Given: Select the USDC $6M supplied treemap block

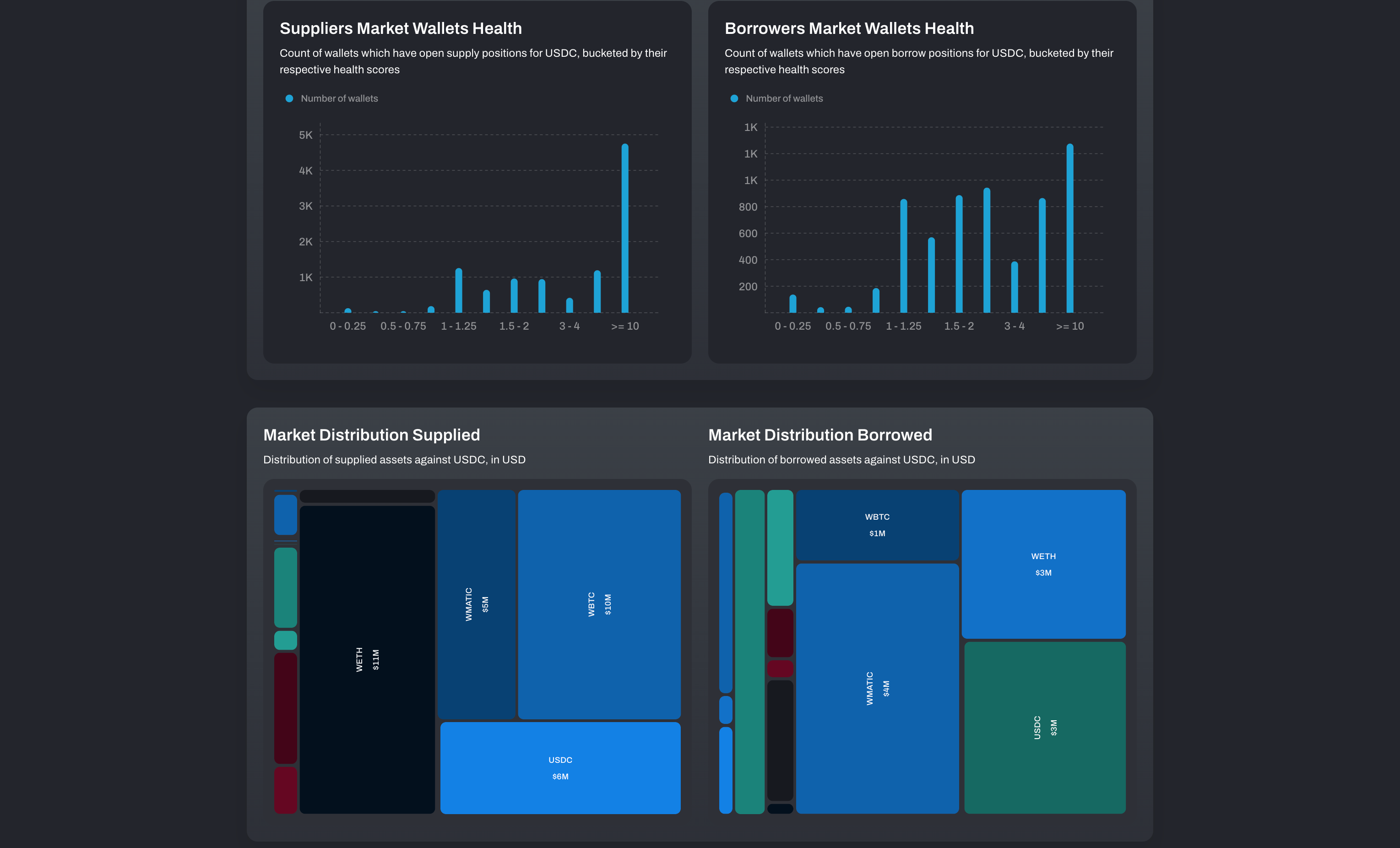Looking at the screenshot, I should coord(560,767).
